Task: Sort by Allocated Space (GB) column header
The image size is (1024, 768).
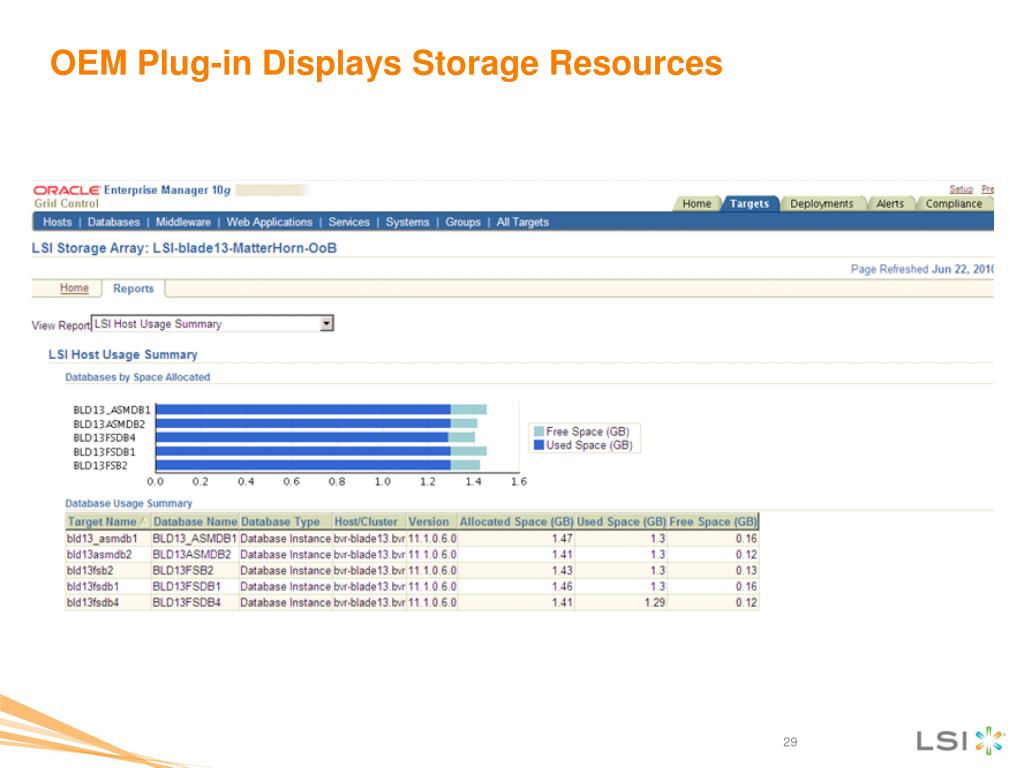Action: point(517,521)
